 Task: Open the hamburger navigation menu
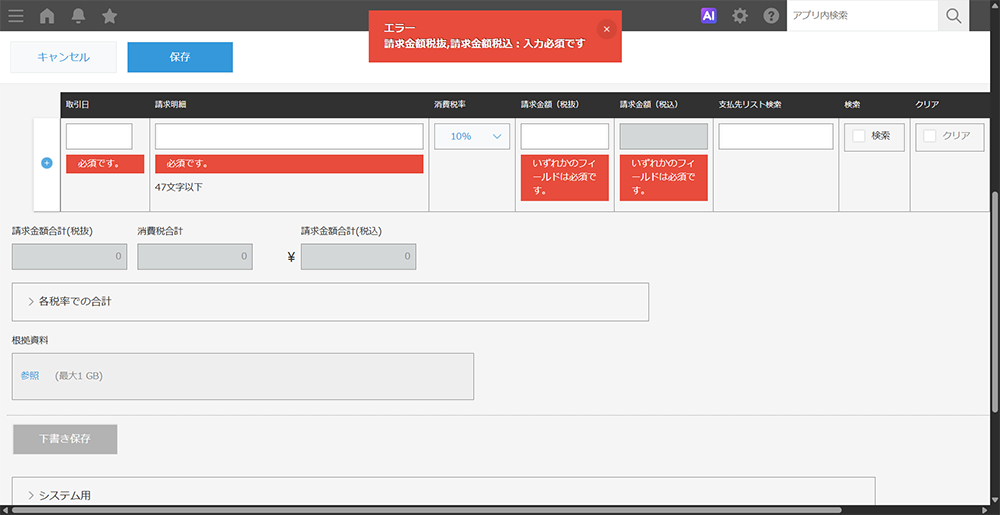(x=16, y=15)
